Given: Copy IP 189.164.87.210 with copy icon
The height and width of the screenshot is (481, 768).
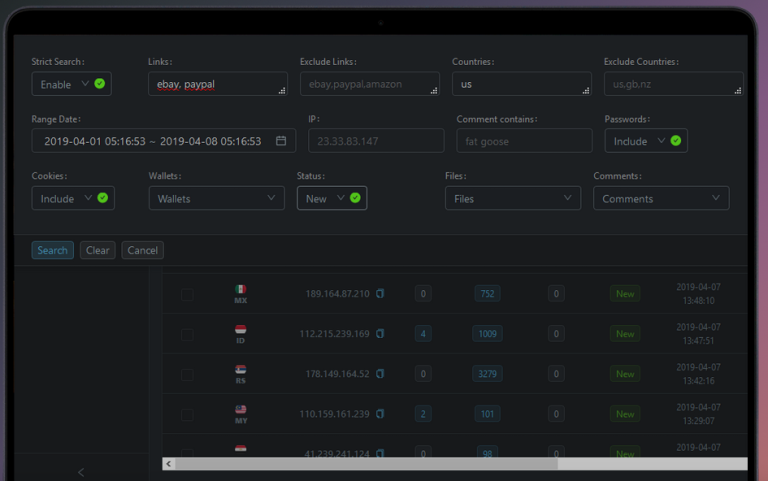Looking at the screenshot, I should tap(380, 294).
